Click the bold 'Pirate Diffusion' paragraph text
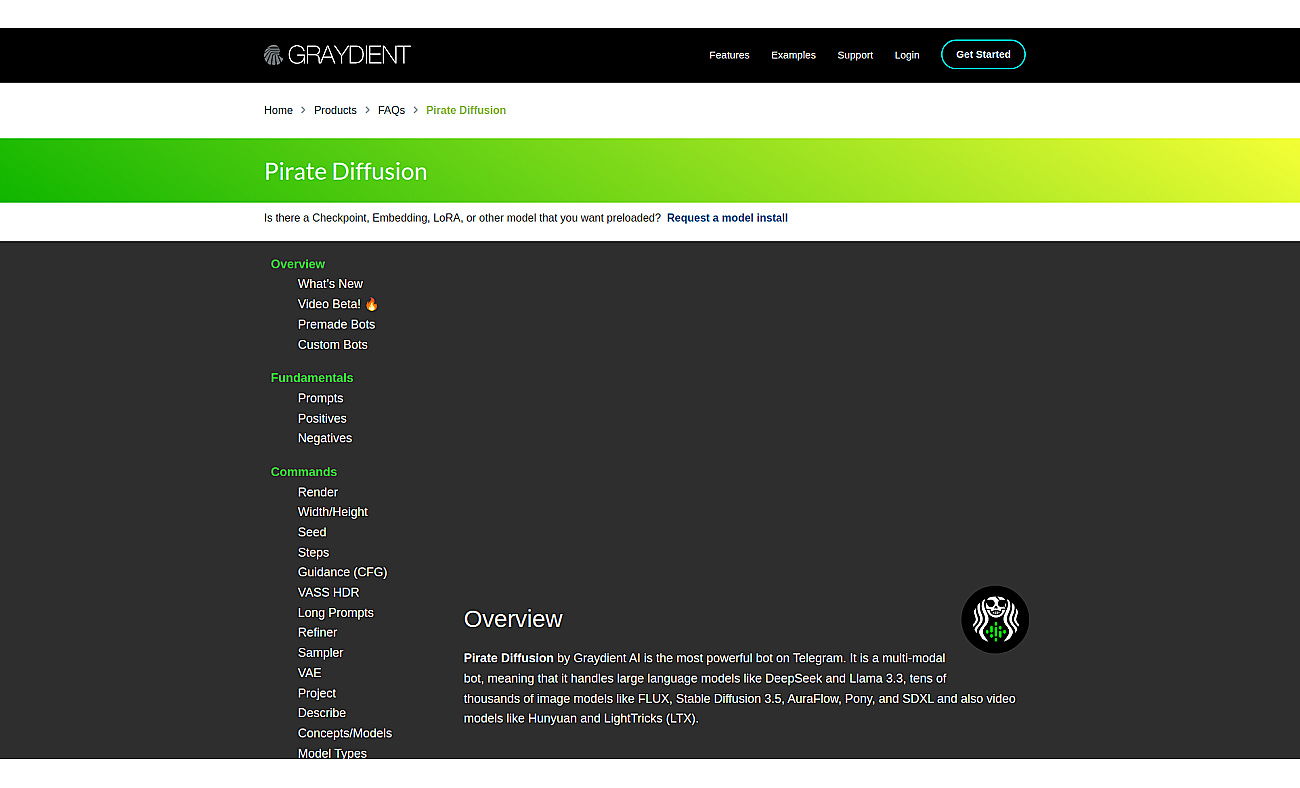The width and height of the screenshot is (1300, 788). click(x=508, y=658)
